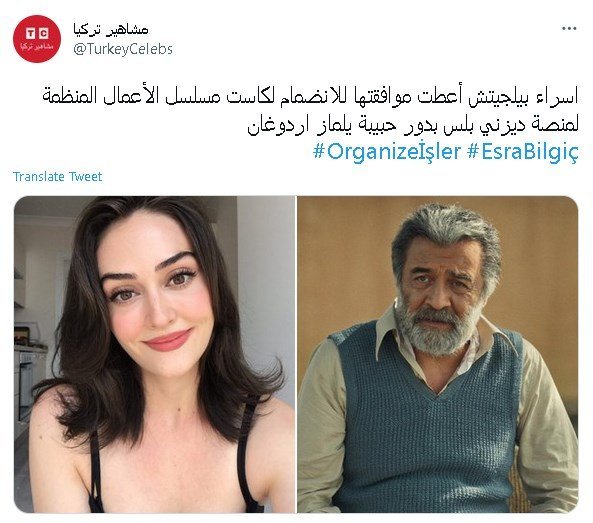Open the مشاهير تركيا display name

pyautogui.click(x=110, y=29)
